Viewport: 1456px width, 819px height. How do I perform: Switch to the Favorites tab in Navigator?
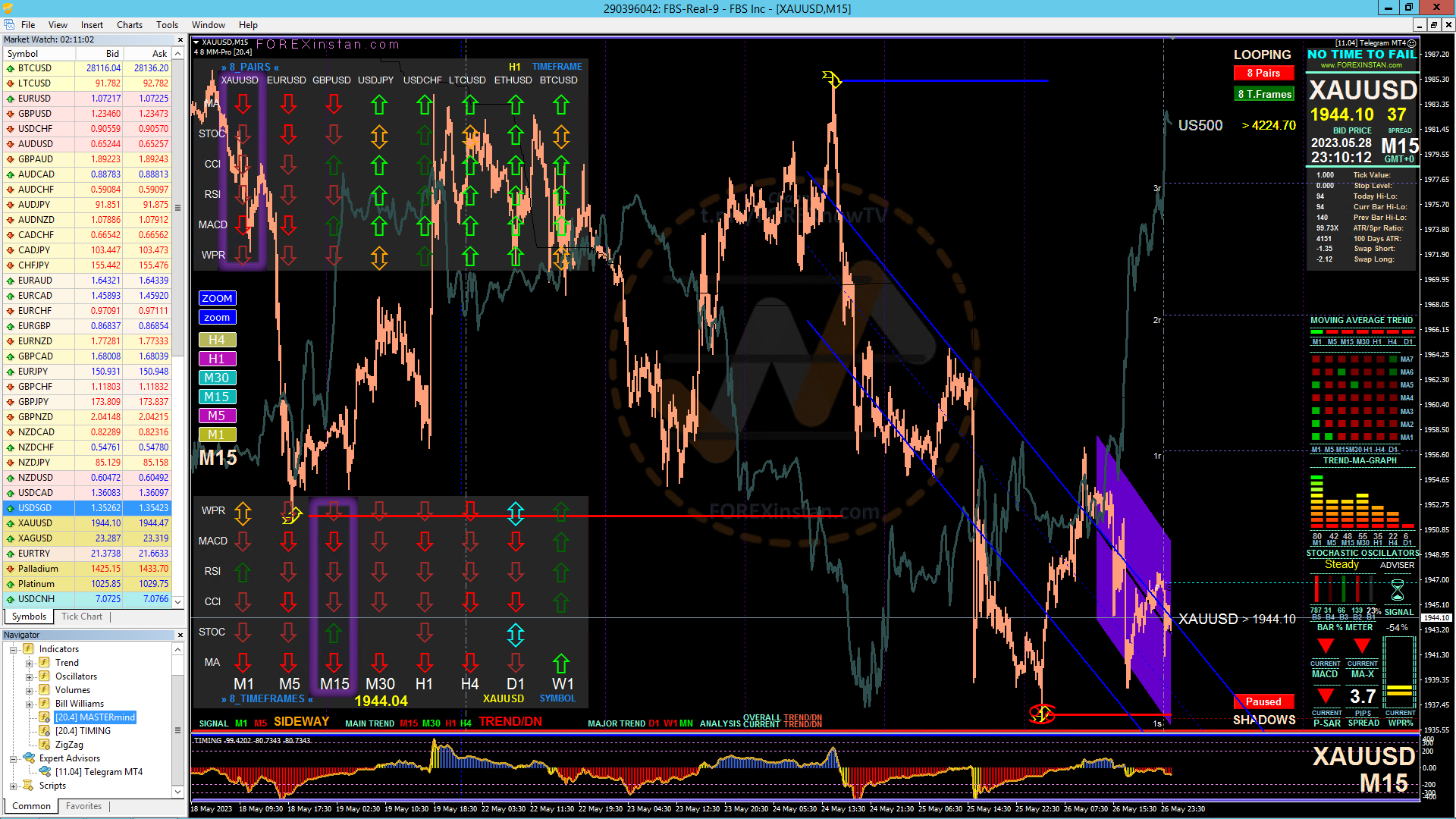coord(83,806)
